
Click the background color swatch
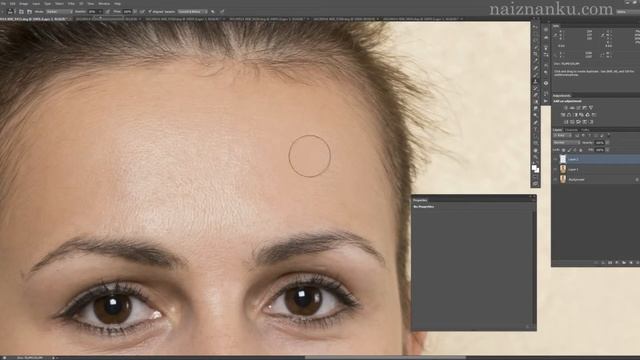pos(537,170)
